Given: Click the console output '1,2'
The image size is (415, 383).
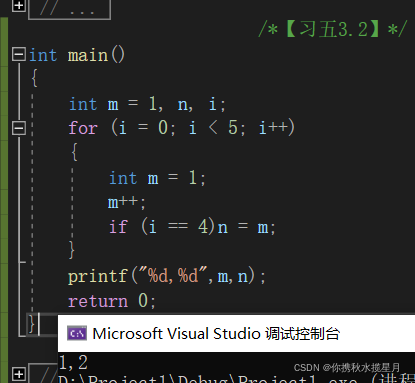Looking at the screenshot, I should click(x=73, y=362).
